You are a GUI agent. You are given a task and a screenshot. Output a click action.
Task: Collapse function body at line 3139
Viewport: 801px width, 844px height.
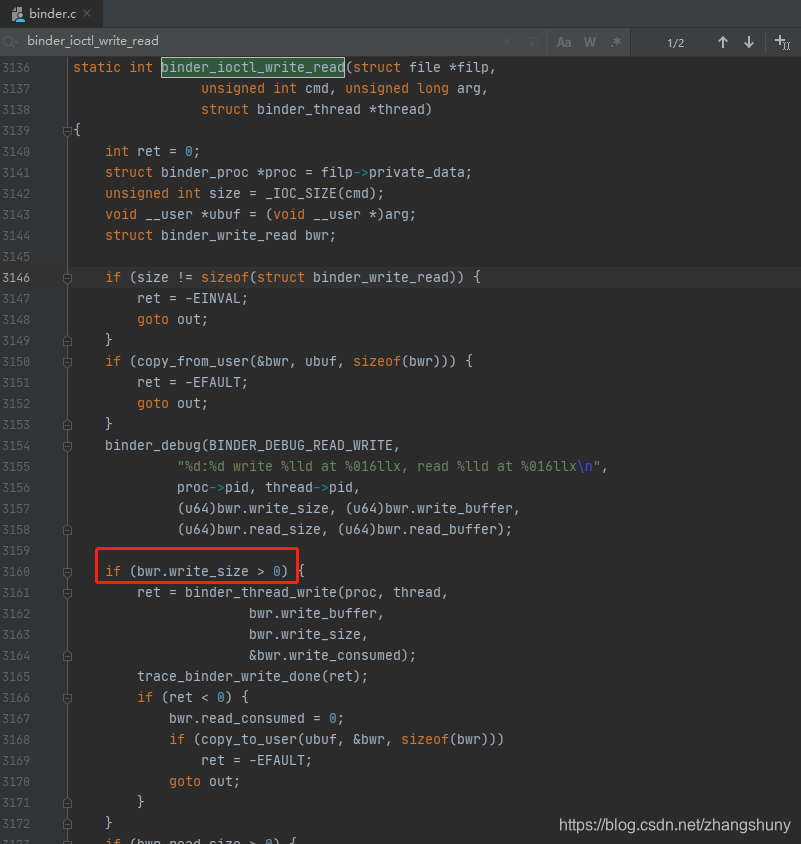(67, 131)
